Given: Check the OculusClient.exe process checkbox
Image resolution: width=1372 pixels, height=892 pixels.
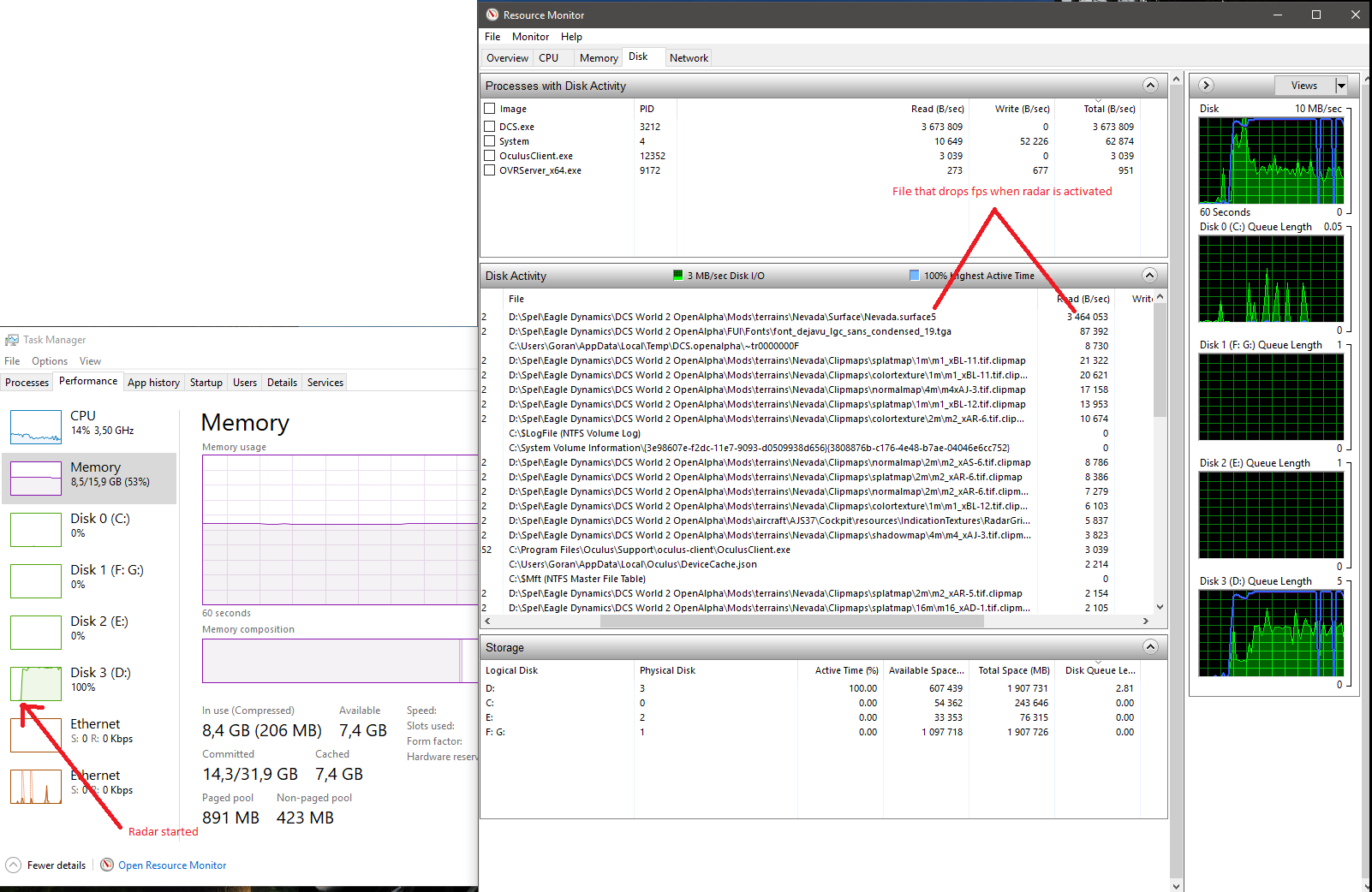Looking at the screenshot, I should click(490, 155).
